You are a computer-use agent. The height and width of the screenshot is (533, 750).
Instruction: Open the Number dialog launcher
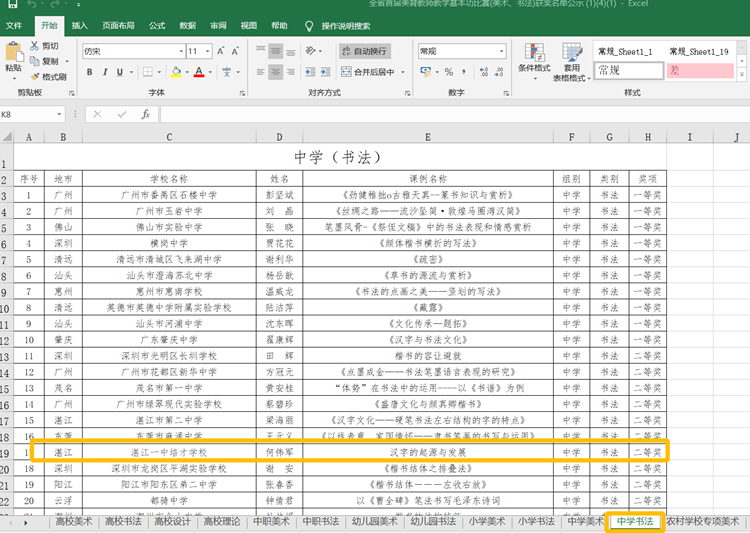click(506, 93)
